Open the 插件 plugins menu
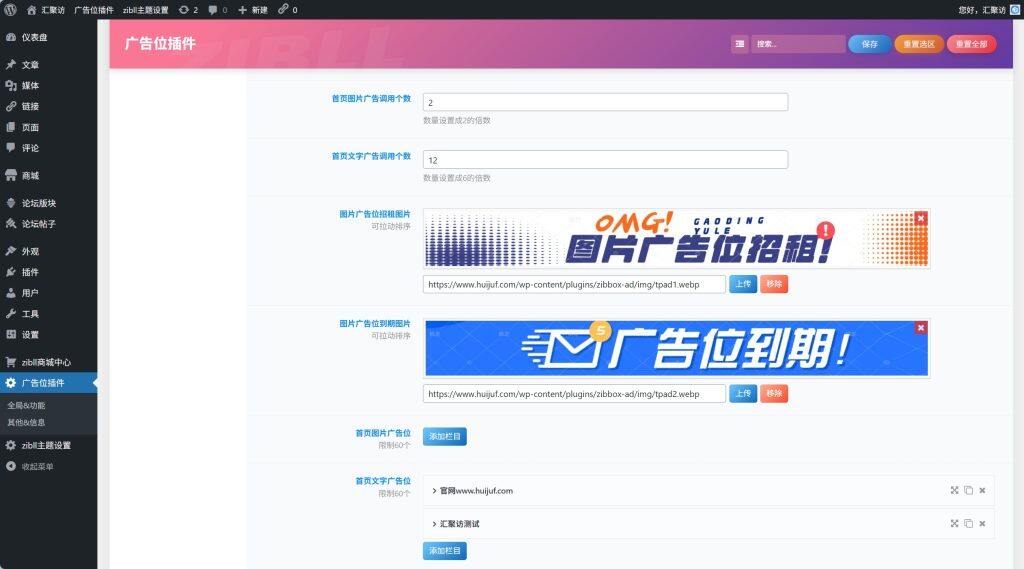1024x569 pixels. click(48, 272)
